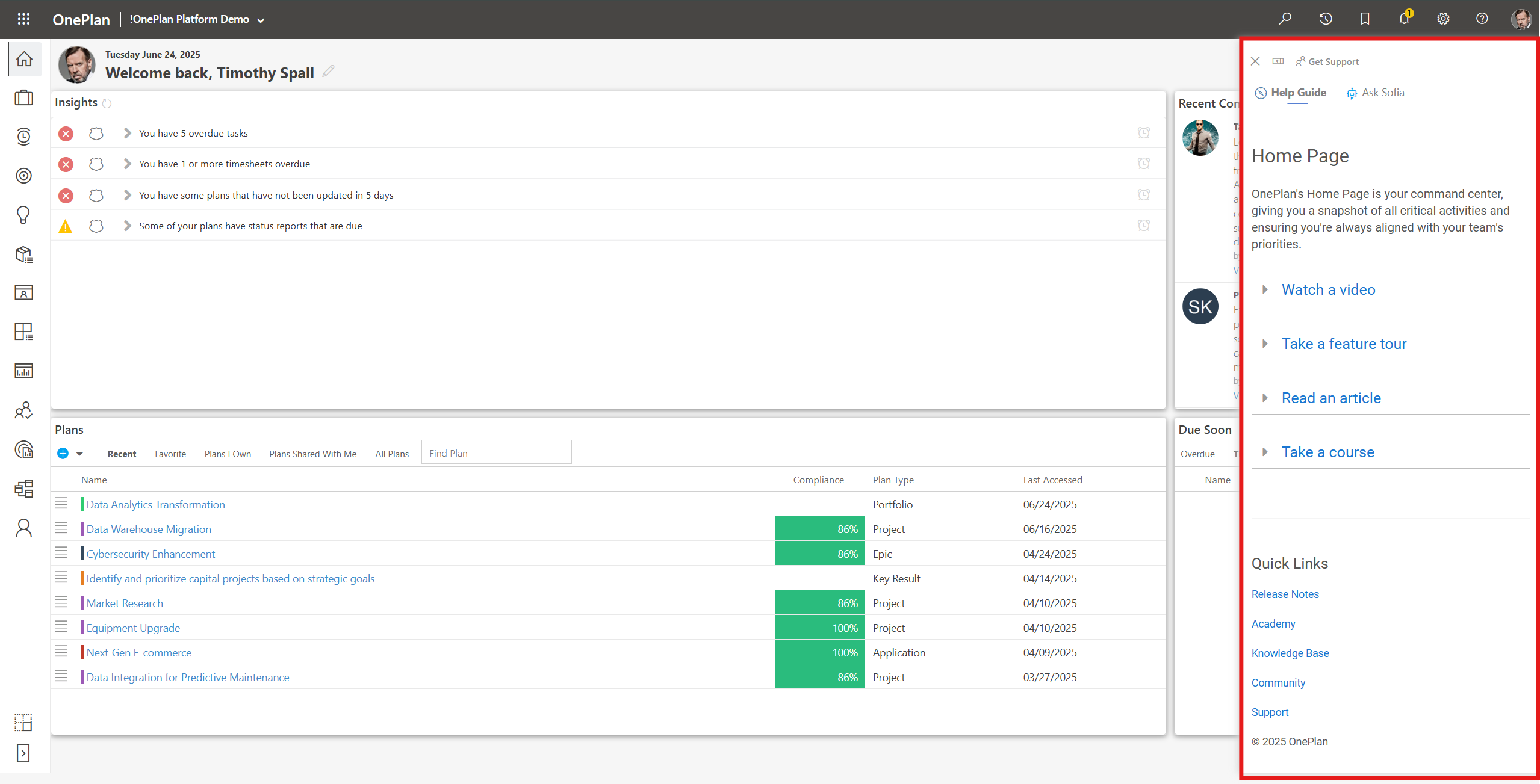
Task: Click Equipment Upgrade 100% compliance bar
Action: [x=819, y=628]
